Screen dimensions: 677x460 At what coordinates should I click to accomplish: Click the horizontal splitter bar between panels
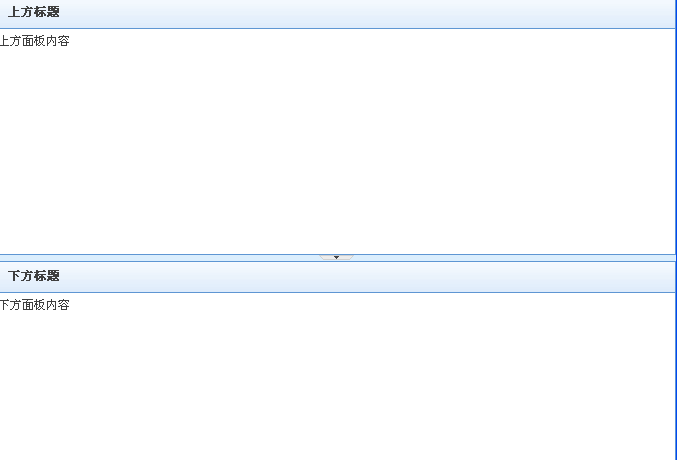173,258
